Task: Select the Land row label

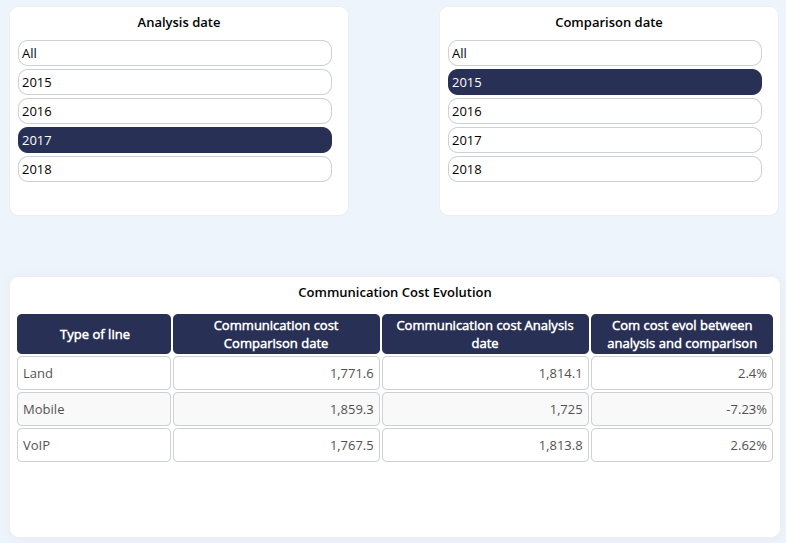Action: (x=94, y=373)
